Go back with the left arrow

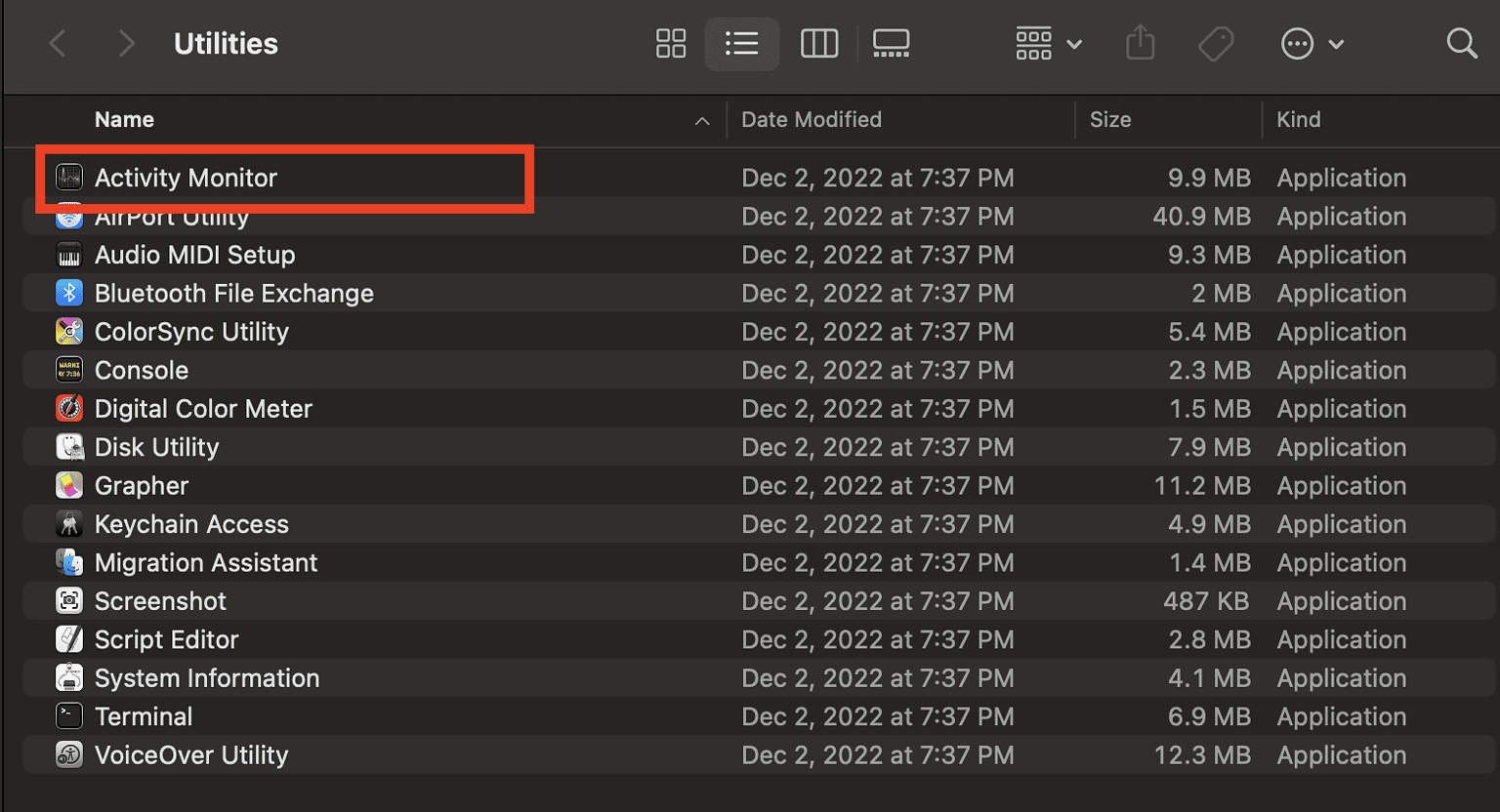[x=59, y=44]
